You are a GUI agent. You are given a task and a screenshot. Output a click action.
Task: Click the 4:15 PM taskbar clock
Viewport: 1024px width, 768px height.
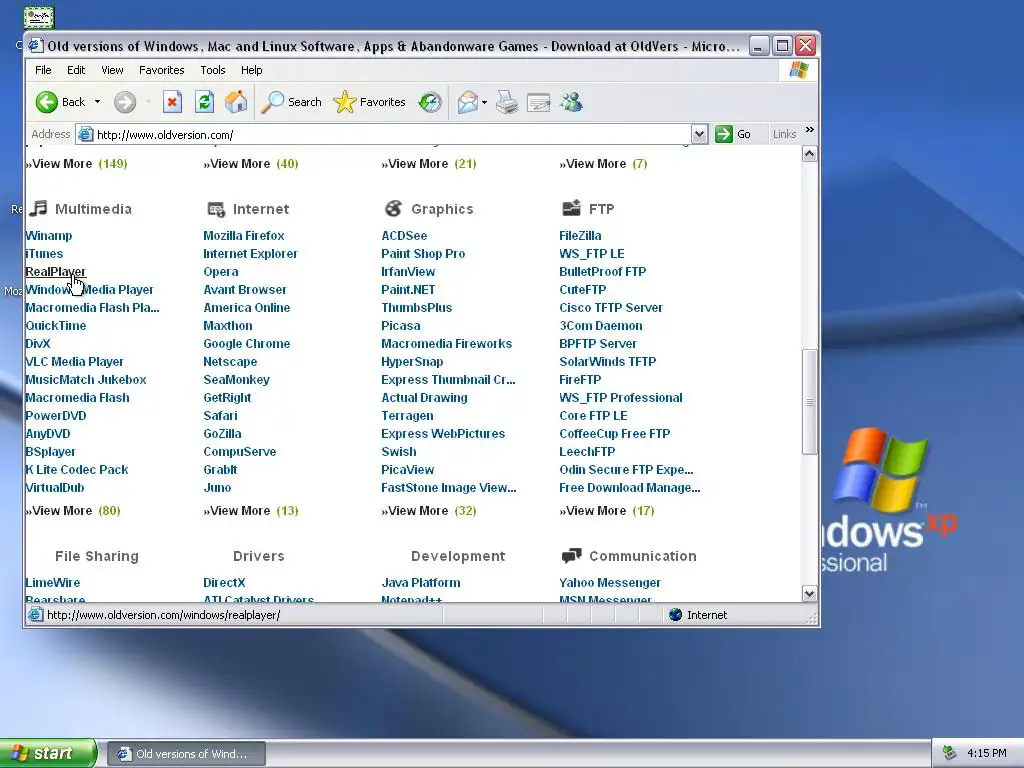point(987,753)
